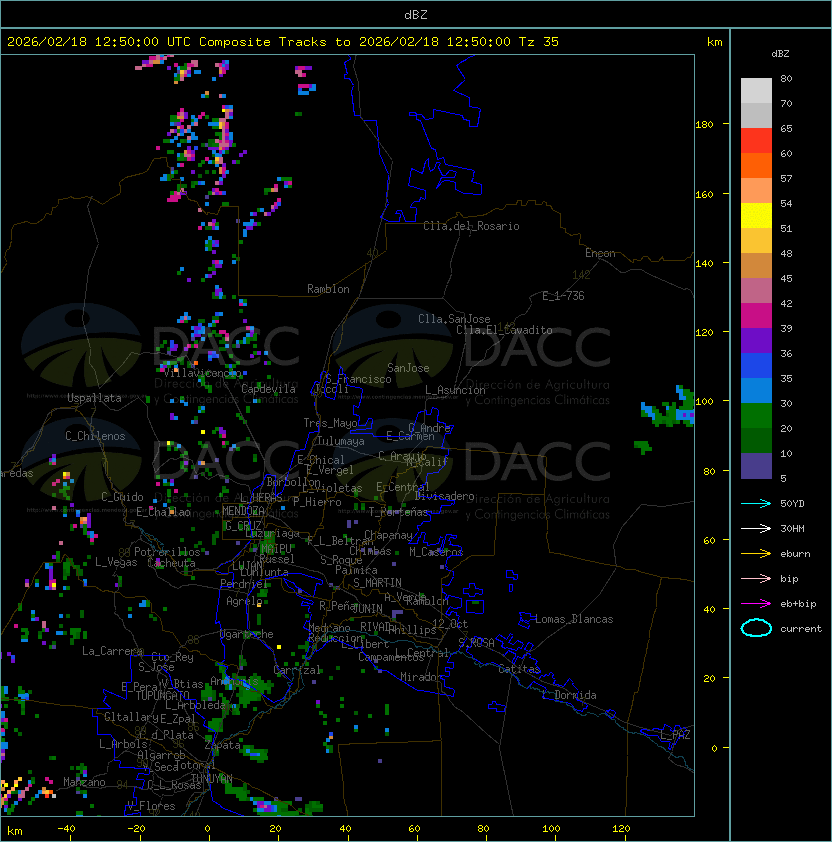Pick the purple 36-39 dBZ swatch
The image size is (832, 842).
point(756,340)
